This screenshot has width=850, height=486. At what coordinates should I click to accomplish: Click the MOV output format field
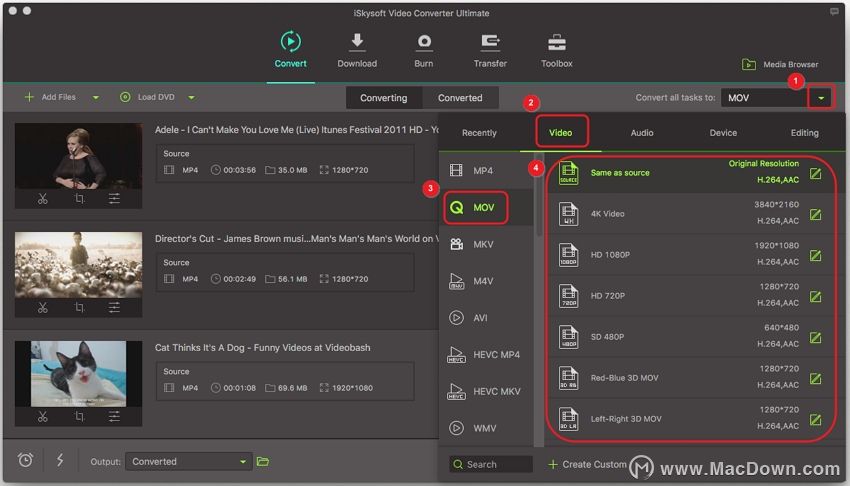764,98
